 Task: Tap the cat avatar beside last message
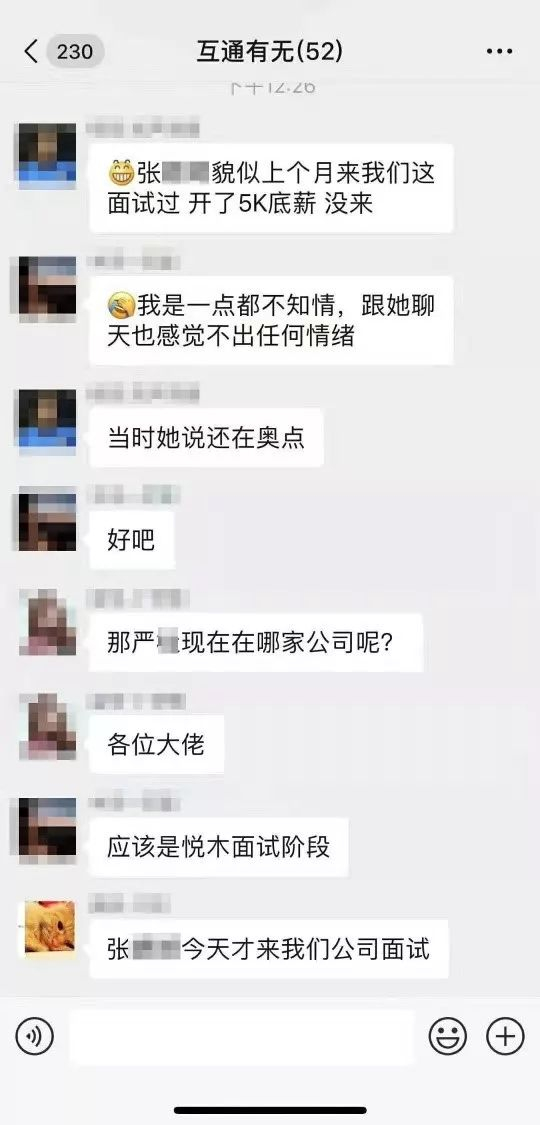[49, 927]
